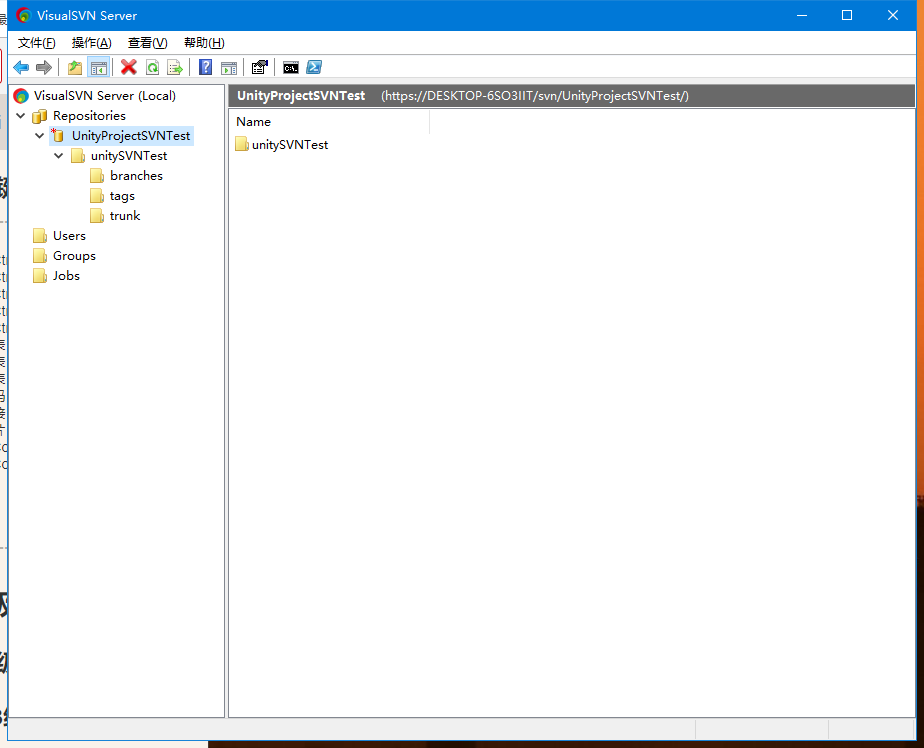Open the 查看(V) menu
This screenshot has height=748, width=924.
(146, 42)
